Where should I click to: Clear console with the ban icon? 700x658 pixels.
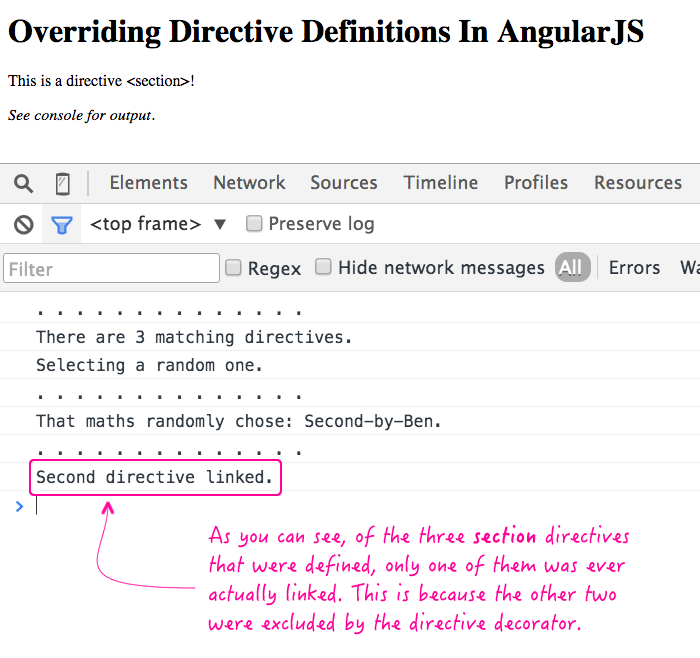(x=23, y=225)
